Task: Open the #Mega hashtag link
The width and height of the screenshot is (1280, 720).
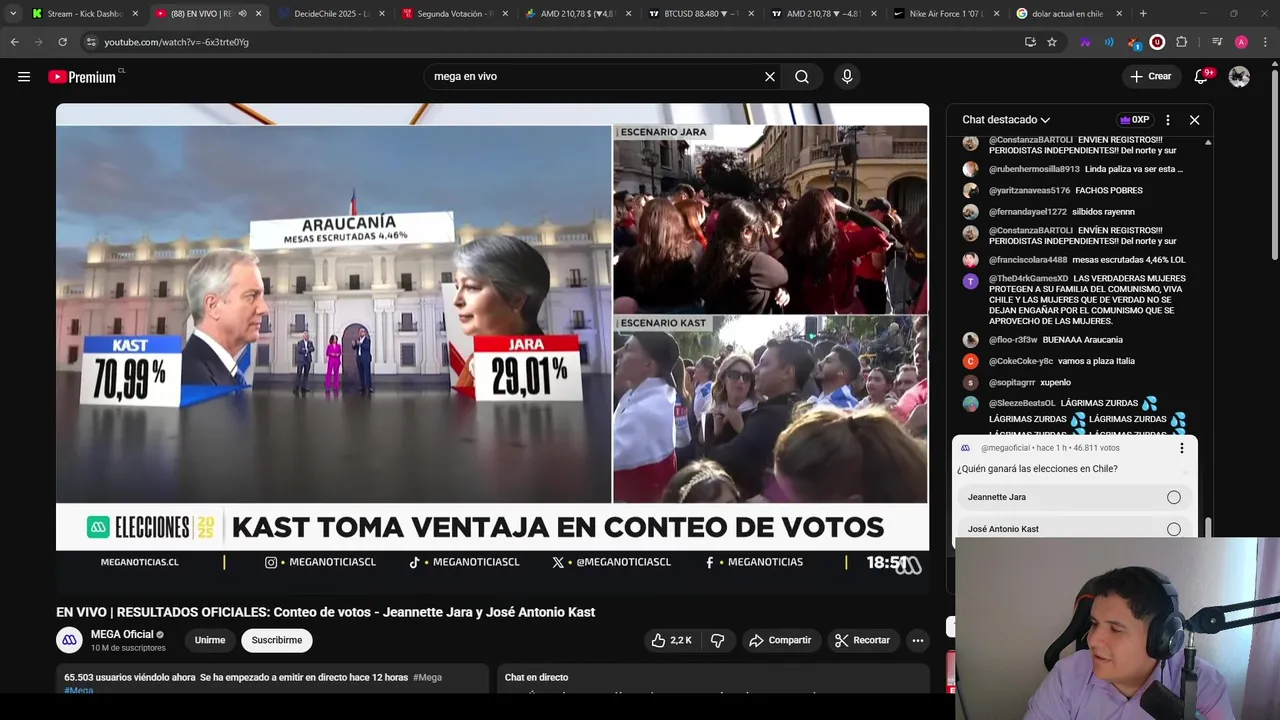Action: (x=427, y=677)
